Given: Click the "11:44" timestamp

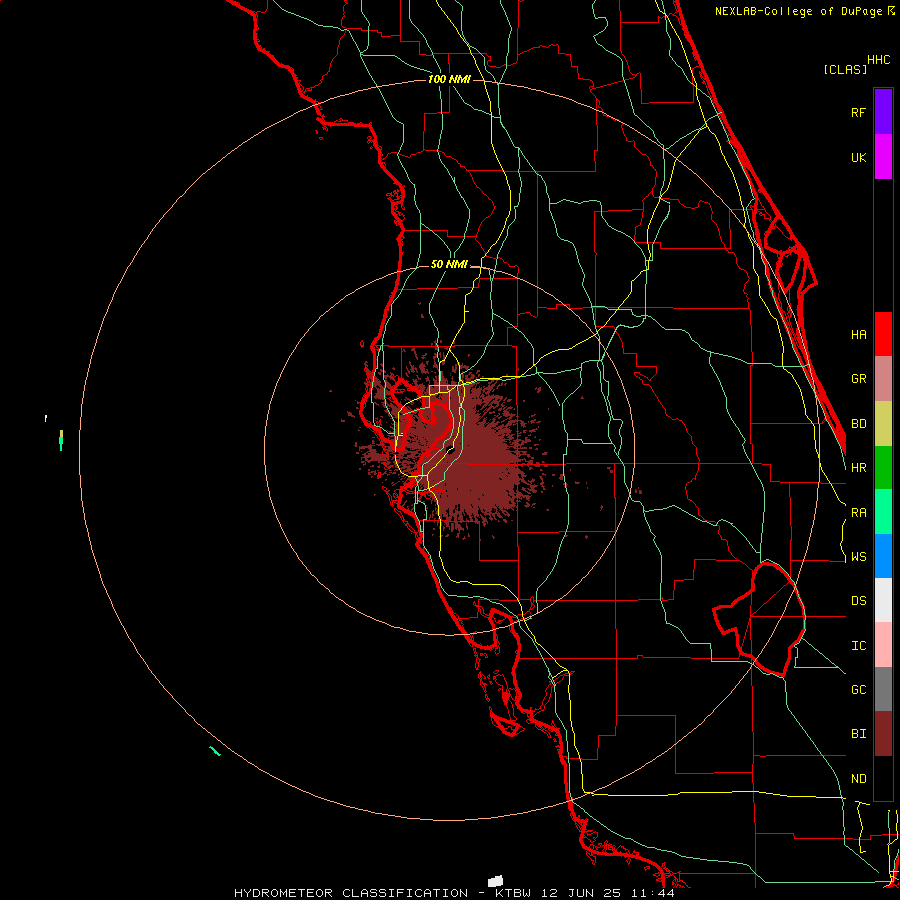Looking at the screenshot, I should click(x=651, y=893).
